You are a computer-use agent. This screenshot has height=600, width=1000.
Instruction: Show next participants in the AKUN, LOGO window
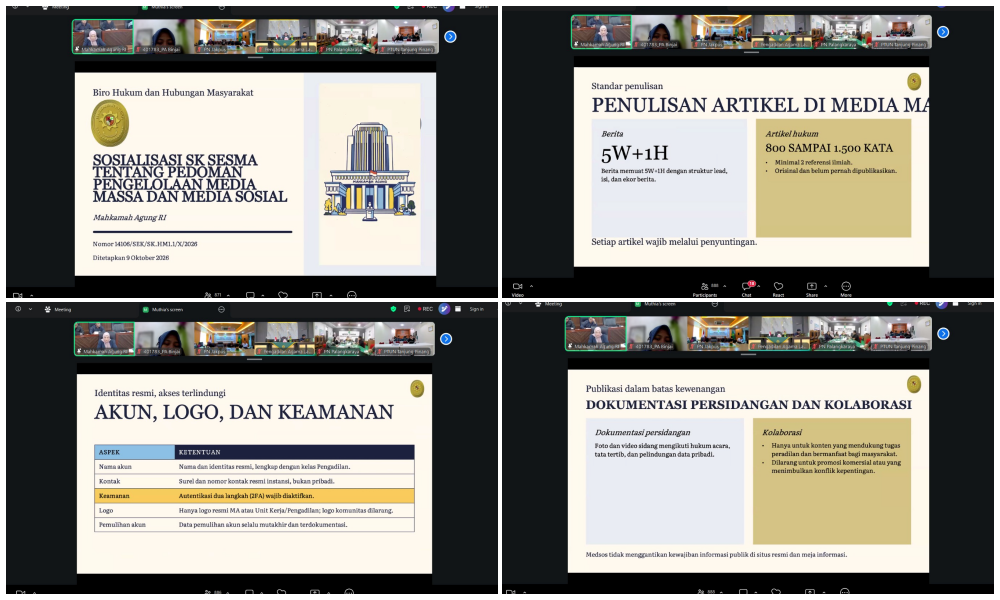pyautogui.click(x=446, y=339)
